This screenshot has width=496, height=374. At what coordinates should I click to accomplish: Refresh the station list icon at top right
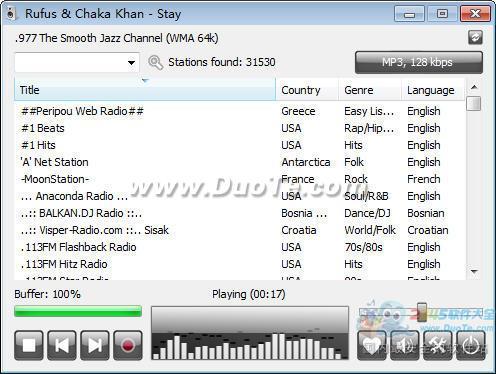(475, 37)
